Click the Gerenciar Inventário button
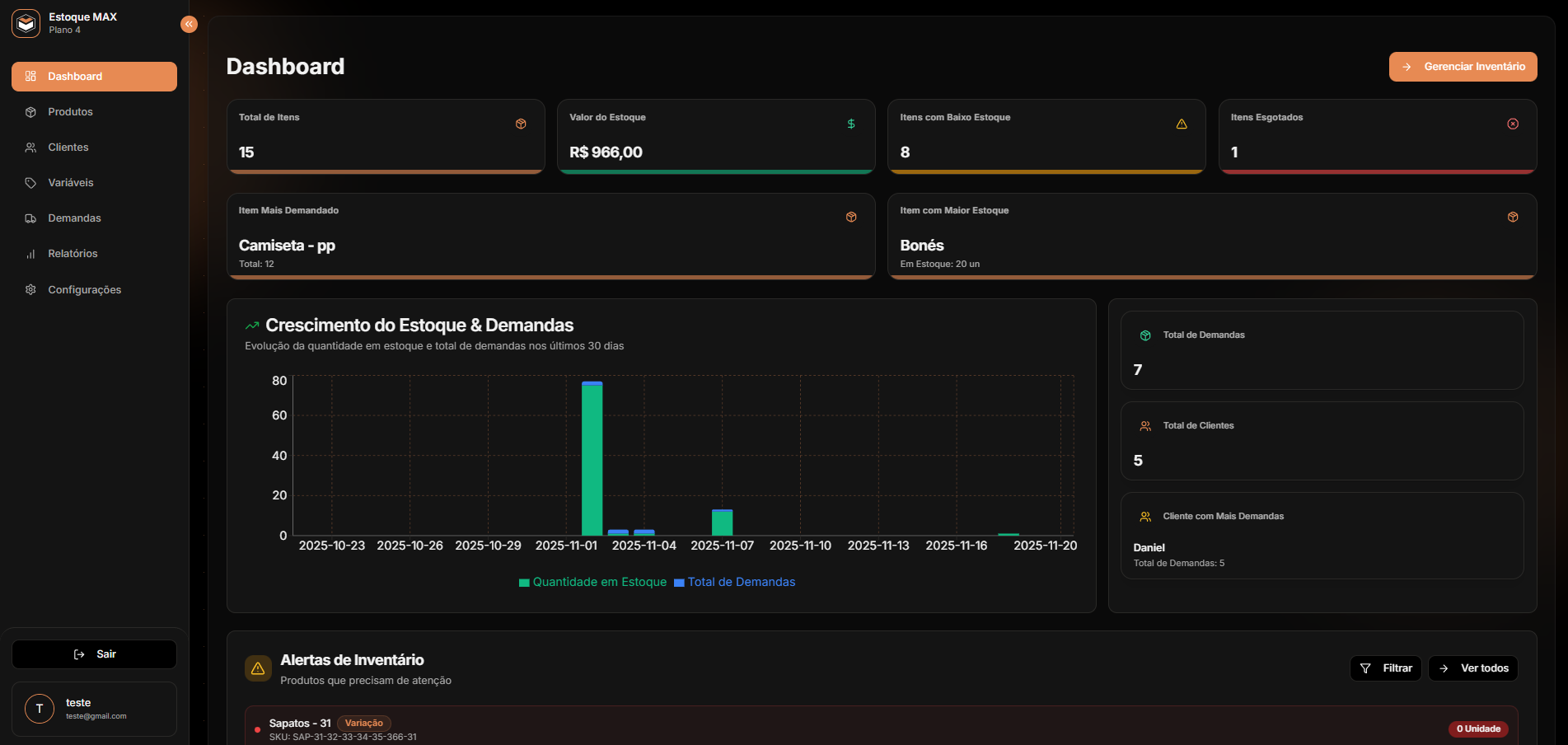Viewport: 1568px width, 745px height. [1462, 67]
